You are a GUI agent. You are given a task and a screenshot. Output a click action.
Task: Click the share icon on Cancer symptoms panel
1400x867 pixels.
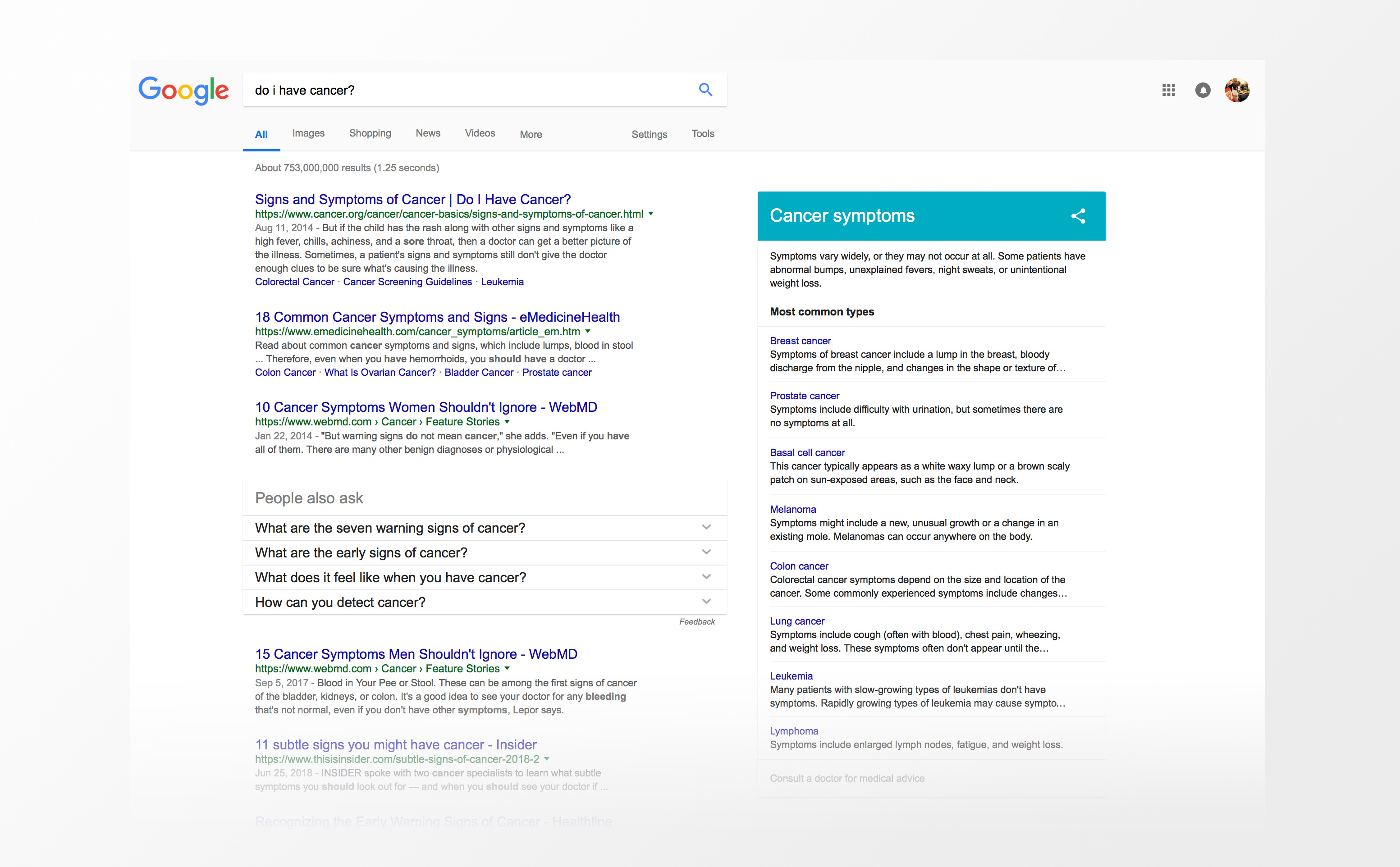tap(1078, 216)
